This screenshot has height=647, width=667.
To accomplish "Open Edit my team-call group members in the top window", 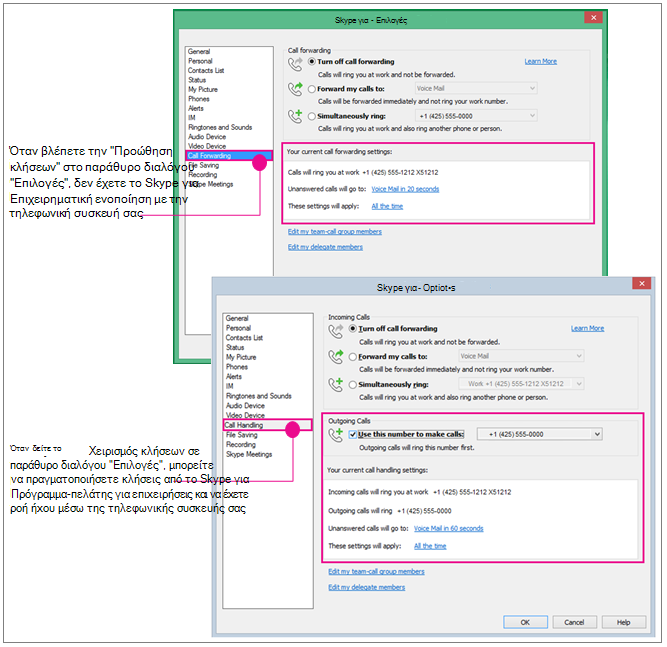I will [x=334, y=231].
